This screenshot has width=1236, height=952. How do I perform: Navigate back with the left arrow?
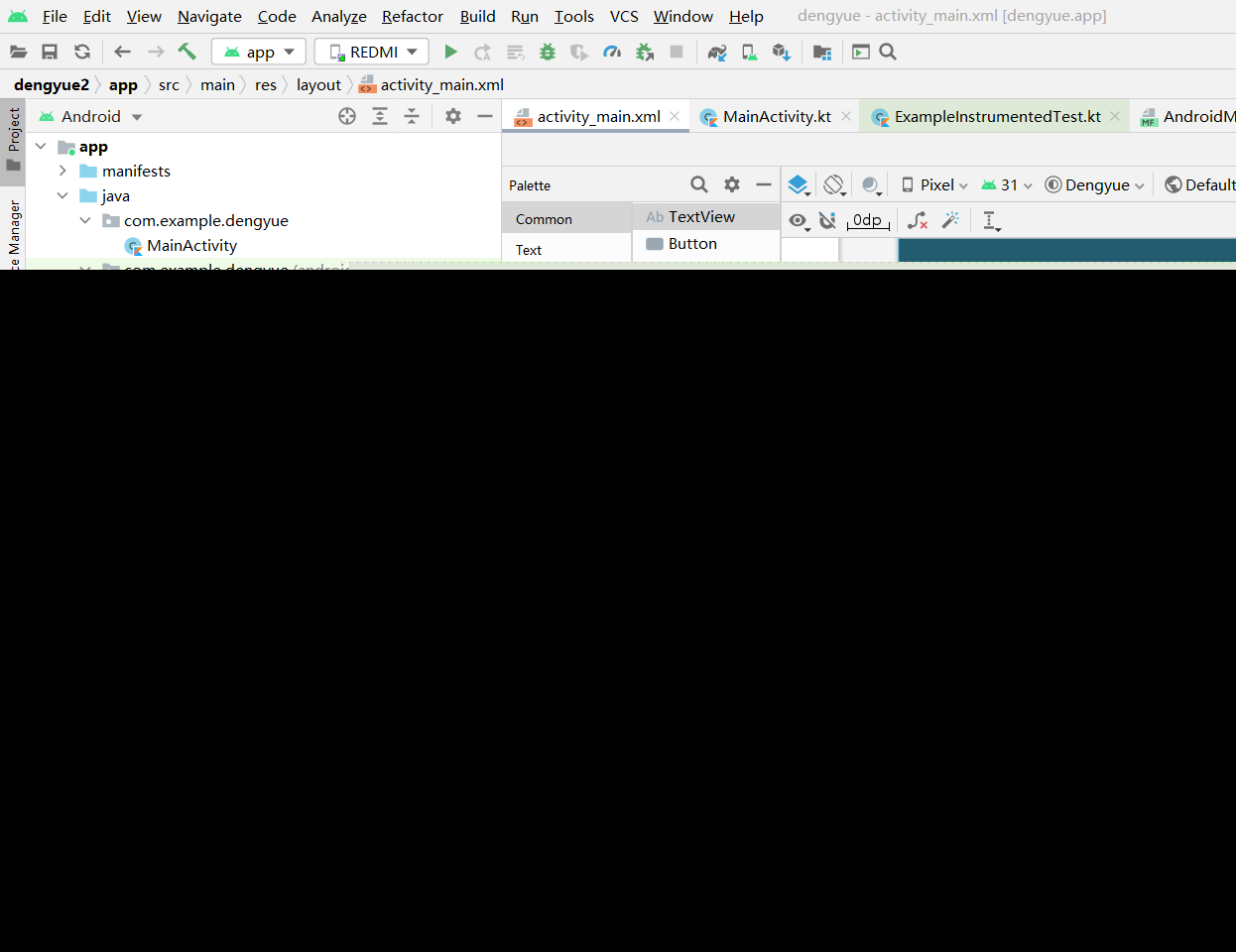[123, 52]
